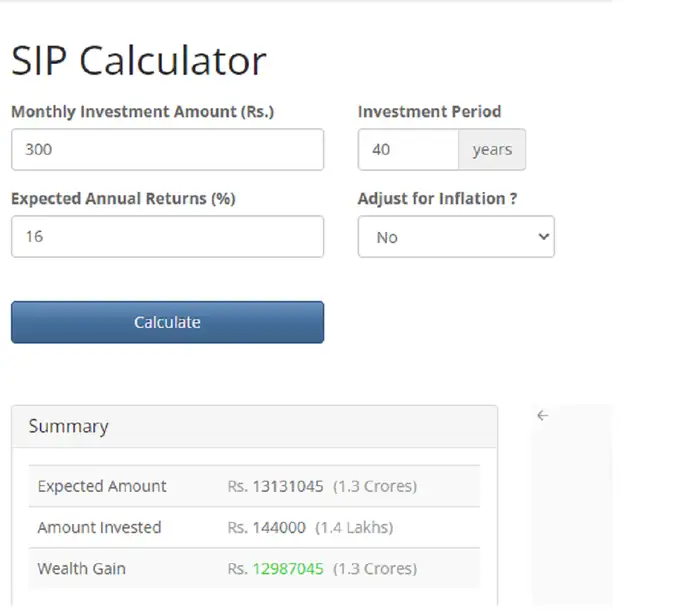Screen dimensions: 700x611
Task: Click the (1.4 Lakhs) amount text
Action: (354, 527)
